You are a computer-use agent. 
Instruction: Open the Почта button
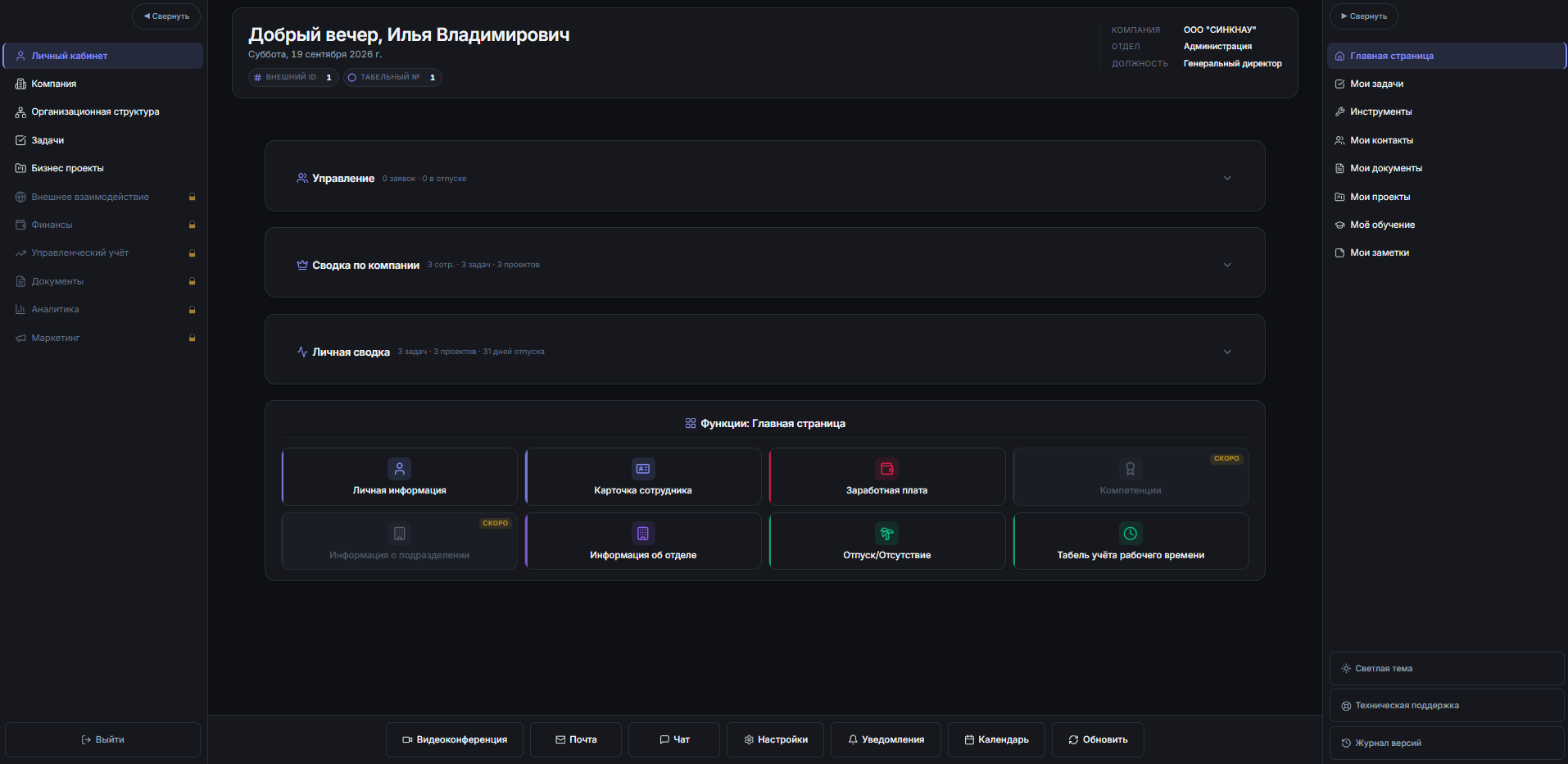tap(576, 739)
